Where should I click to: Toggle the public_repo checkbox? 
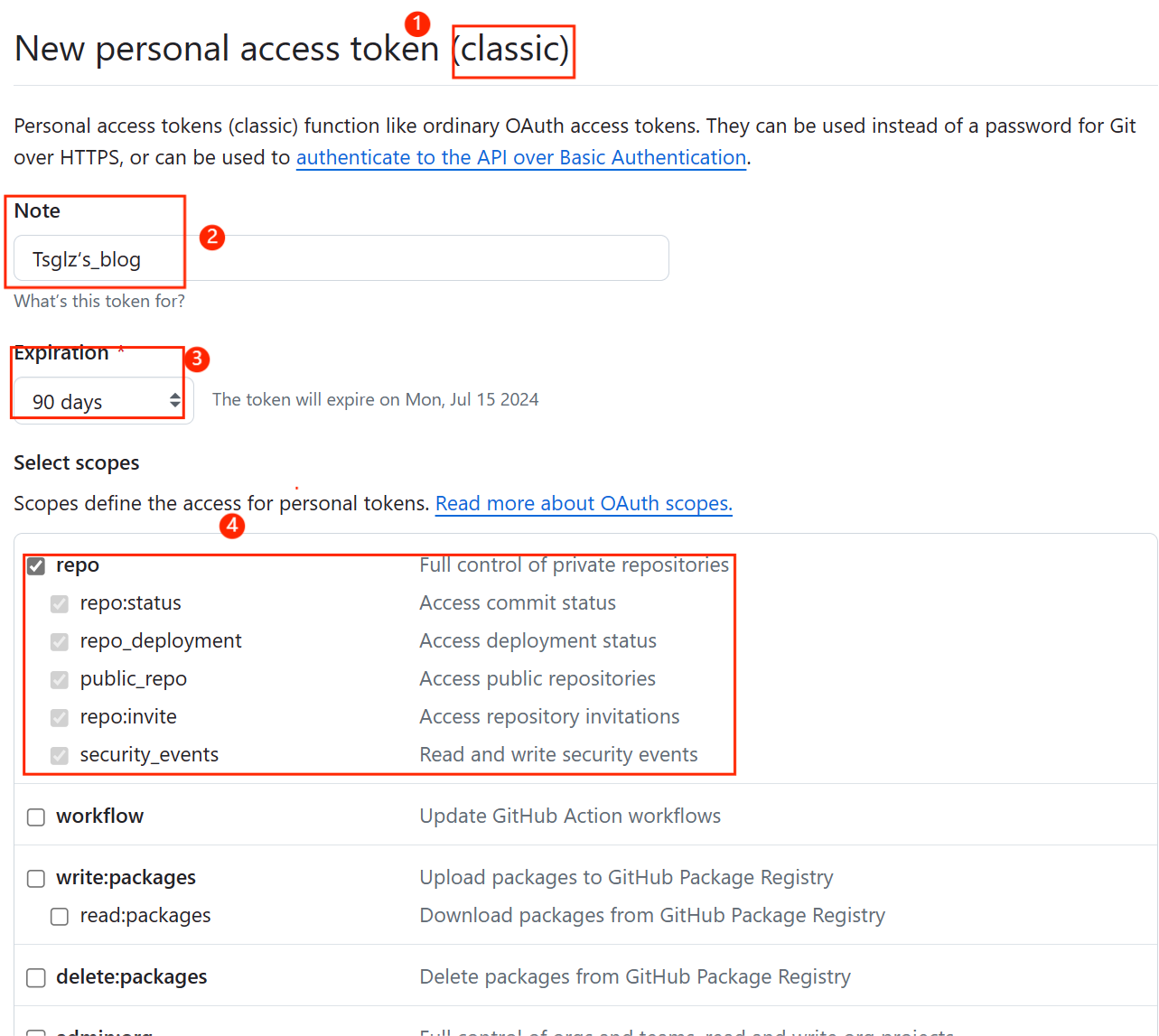pyautogui.click(x=60, y=680)
